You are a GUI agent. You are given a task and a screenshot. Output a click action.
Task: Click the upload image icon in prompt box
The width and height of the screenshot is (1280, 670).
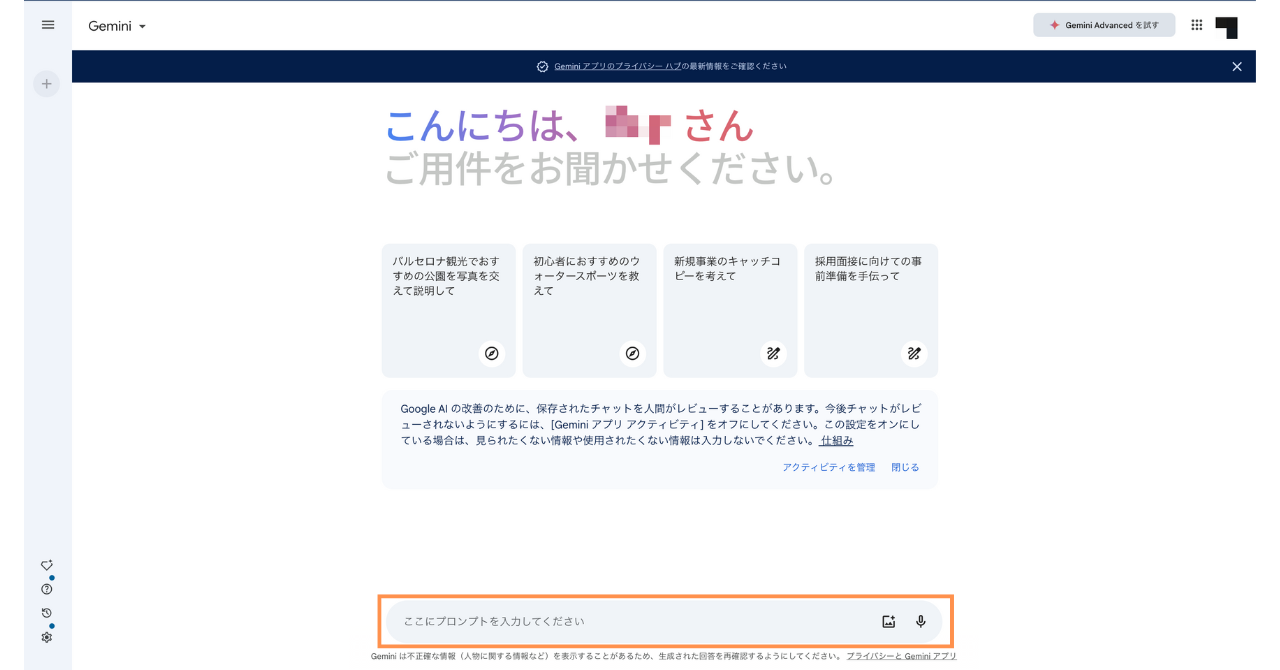click(x=889, y=621)
